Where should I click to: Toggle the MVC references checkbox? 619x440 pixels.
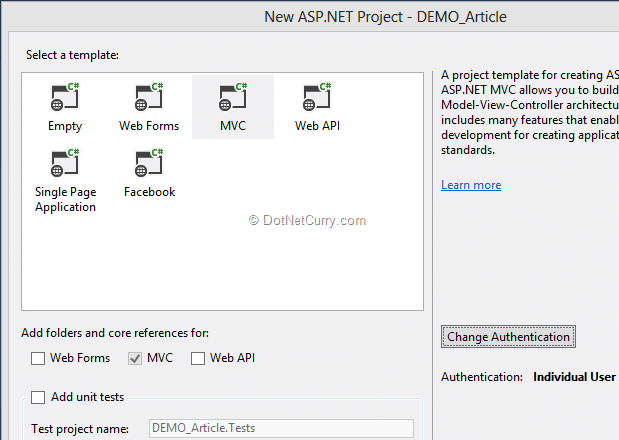[135, 358]
